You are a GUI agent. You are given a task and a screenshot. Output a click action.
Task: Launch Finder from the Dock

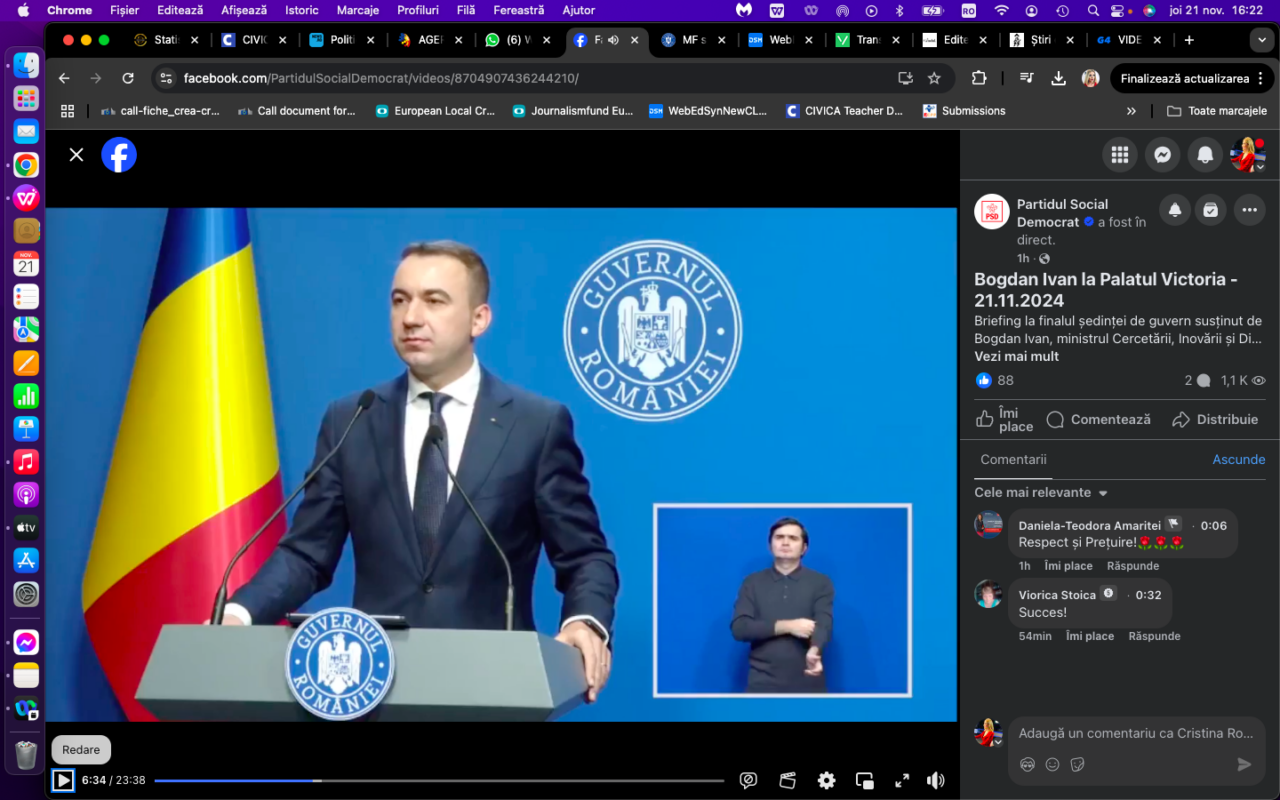click(x=26, y=65)
